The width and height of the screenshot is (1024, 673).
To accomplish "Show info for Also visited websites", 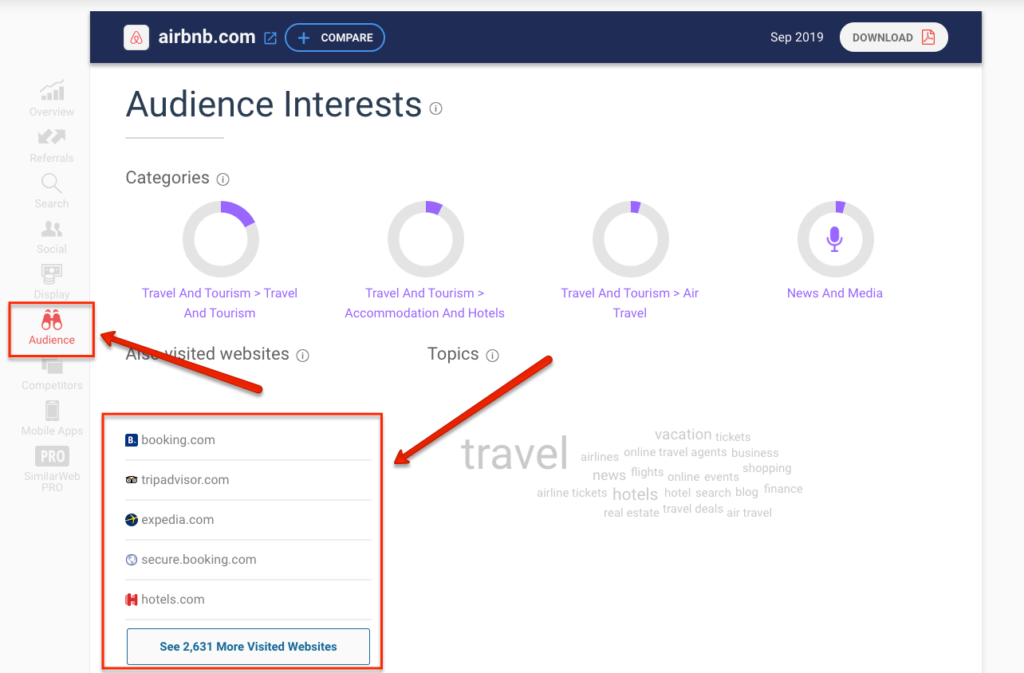I will pyautogui.click(x=302, y=356).
